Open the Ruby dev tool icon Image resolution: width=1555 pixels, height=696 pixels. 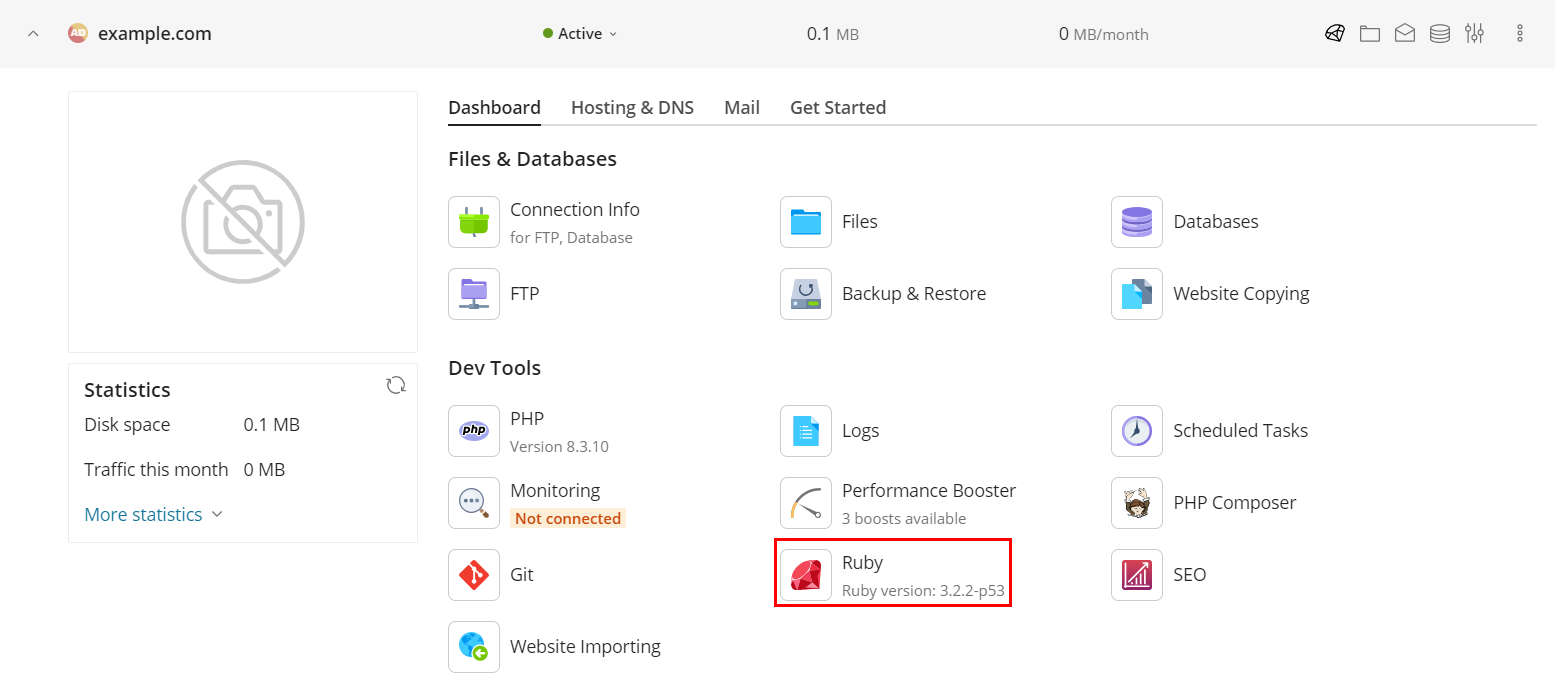point(806,575)
